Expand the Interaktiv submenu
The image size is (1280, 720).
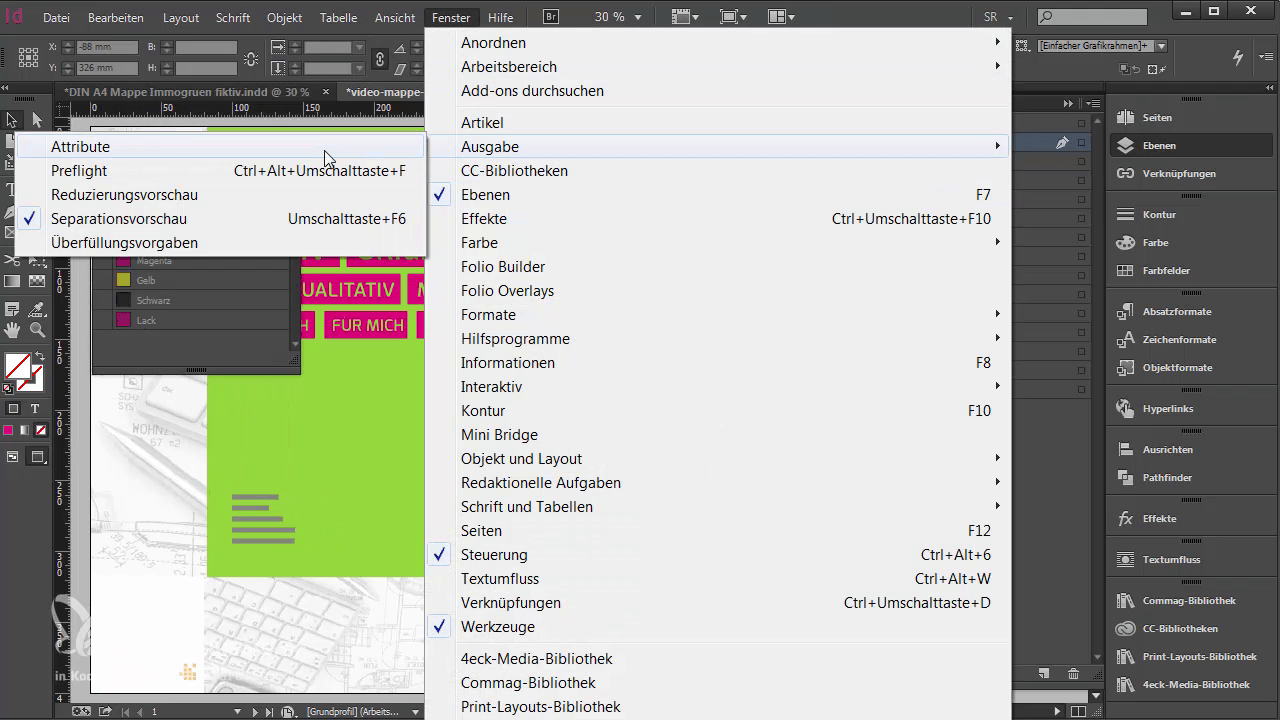[x=716, y=387]
